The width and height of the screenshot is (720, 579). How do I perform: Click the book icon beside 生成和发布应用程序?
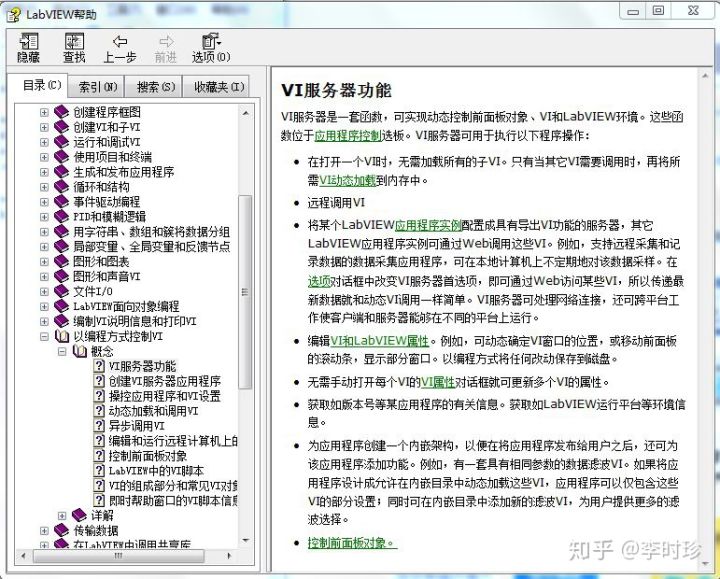[62, 172]
